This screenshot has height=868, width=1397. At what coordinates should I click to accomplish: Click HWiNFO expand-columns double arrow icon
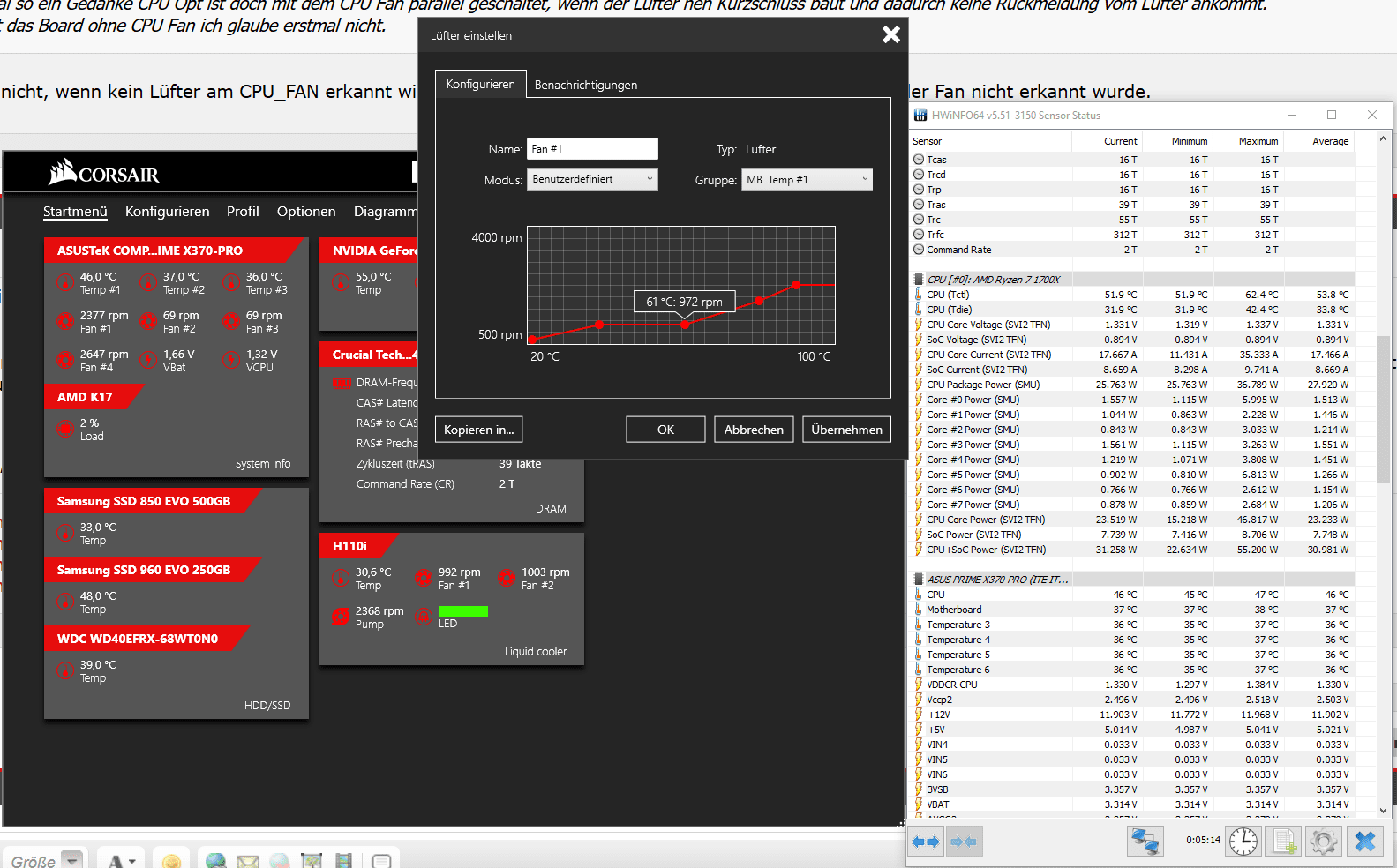926,842
